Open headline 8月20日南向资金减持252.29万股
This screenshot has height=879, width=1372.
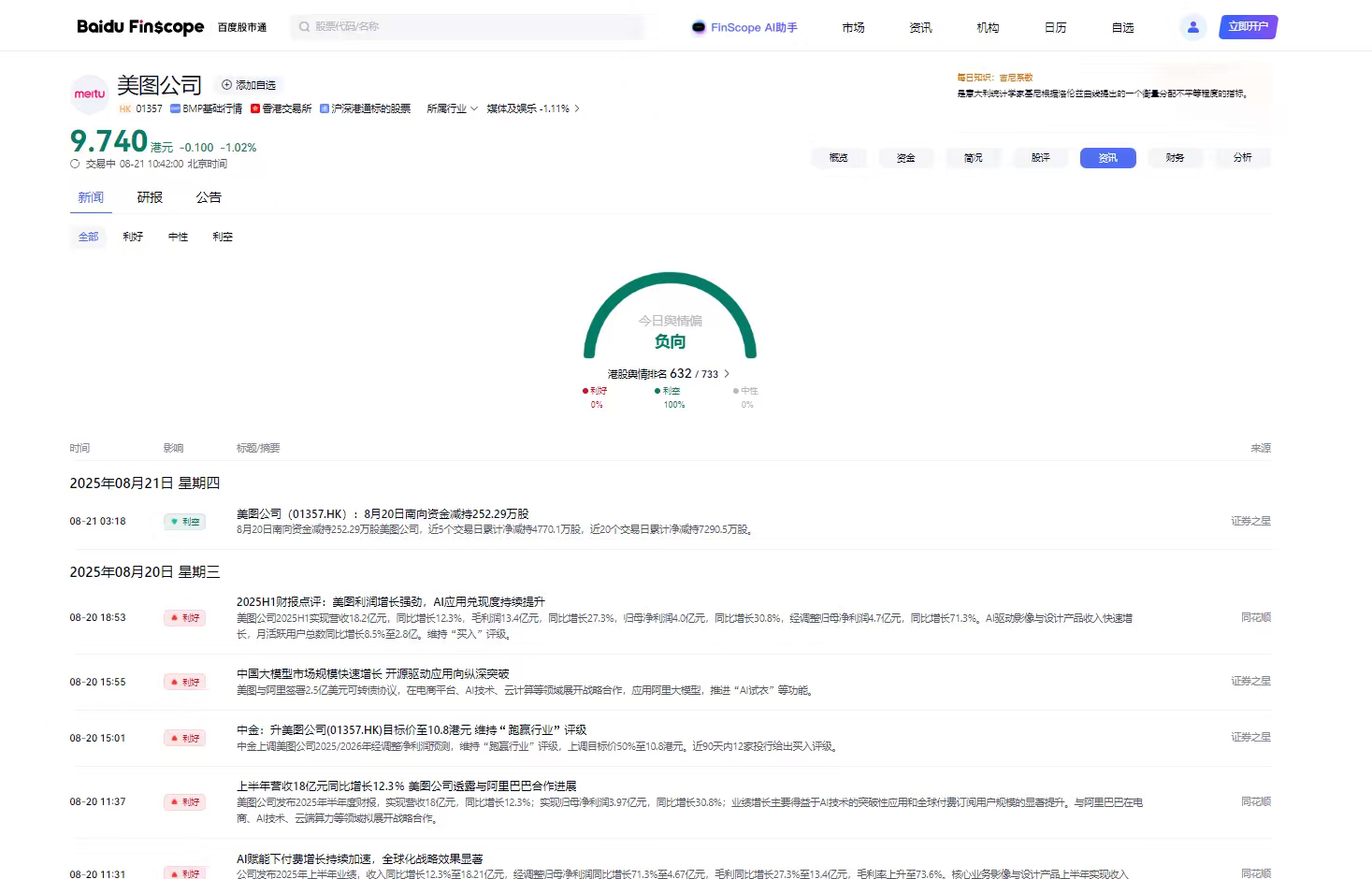point(383,514)
